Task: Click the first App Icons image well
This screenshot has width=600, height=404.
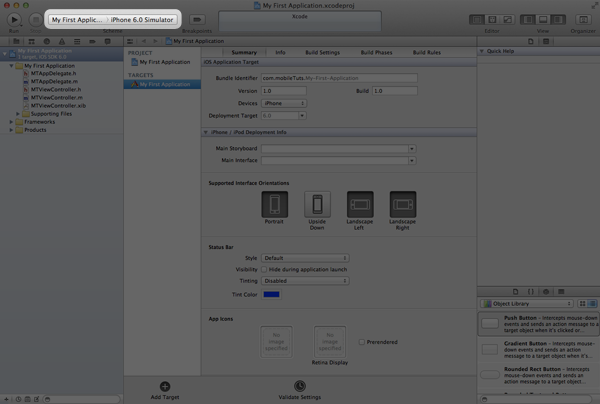Action: point(277,342)
